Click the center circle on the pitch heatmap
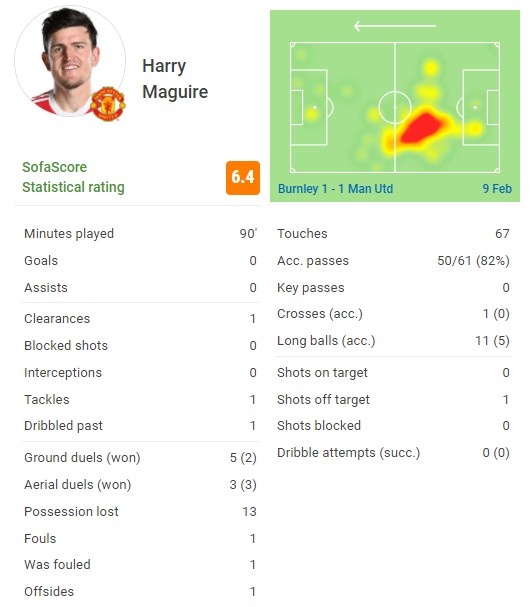 click(395, 107)
